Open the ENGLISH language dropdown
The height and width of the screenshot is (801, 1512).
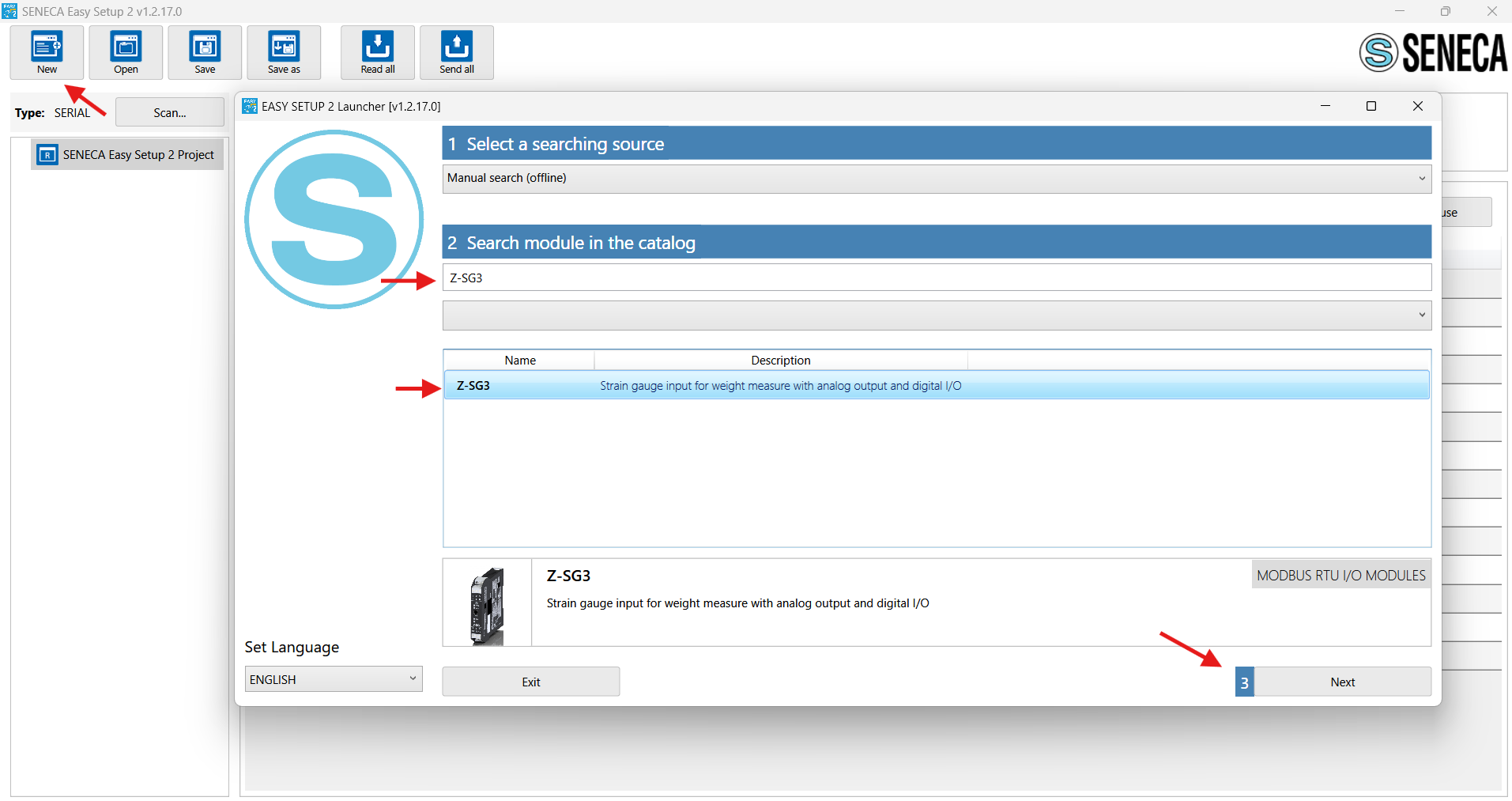point(334,679)
